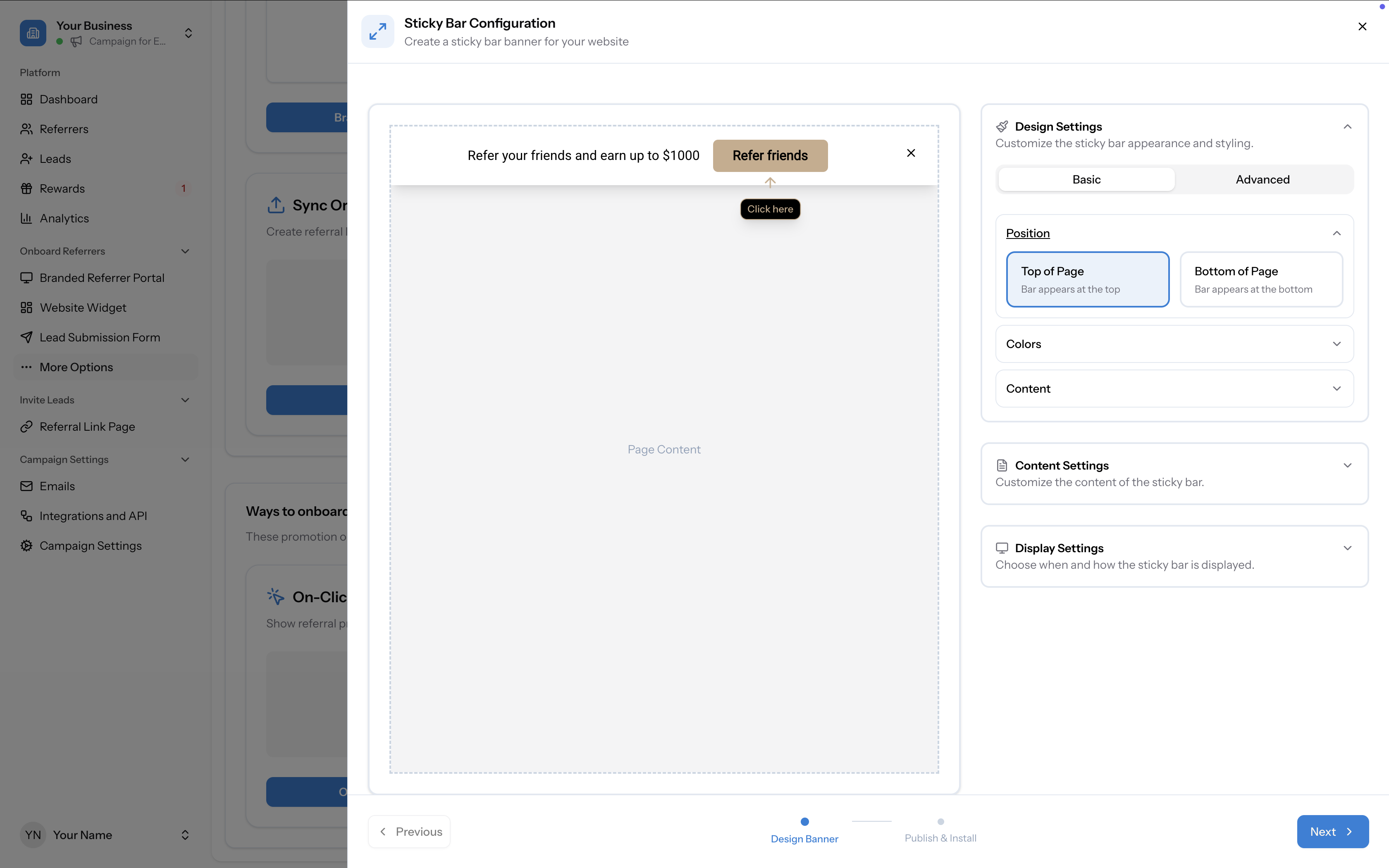
Task: Click the Publish & Install step marker
Action: 940,822
